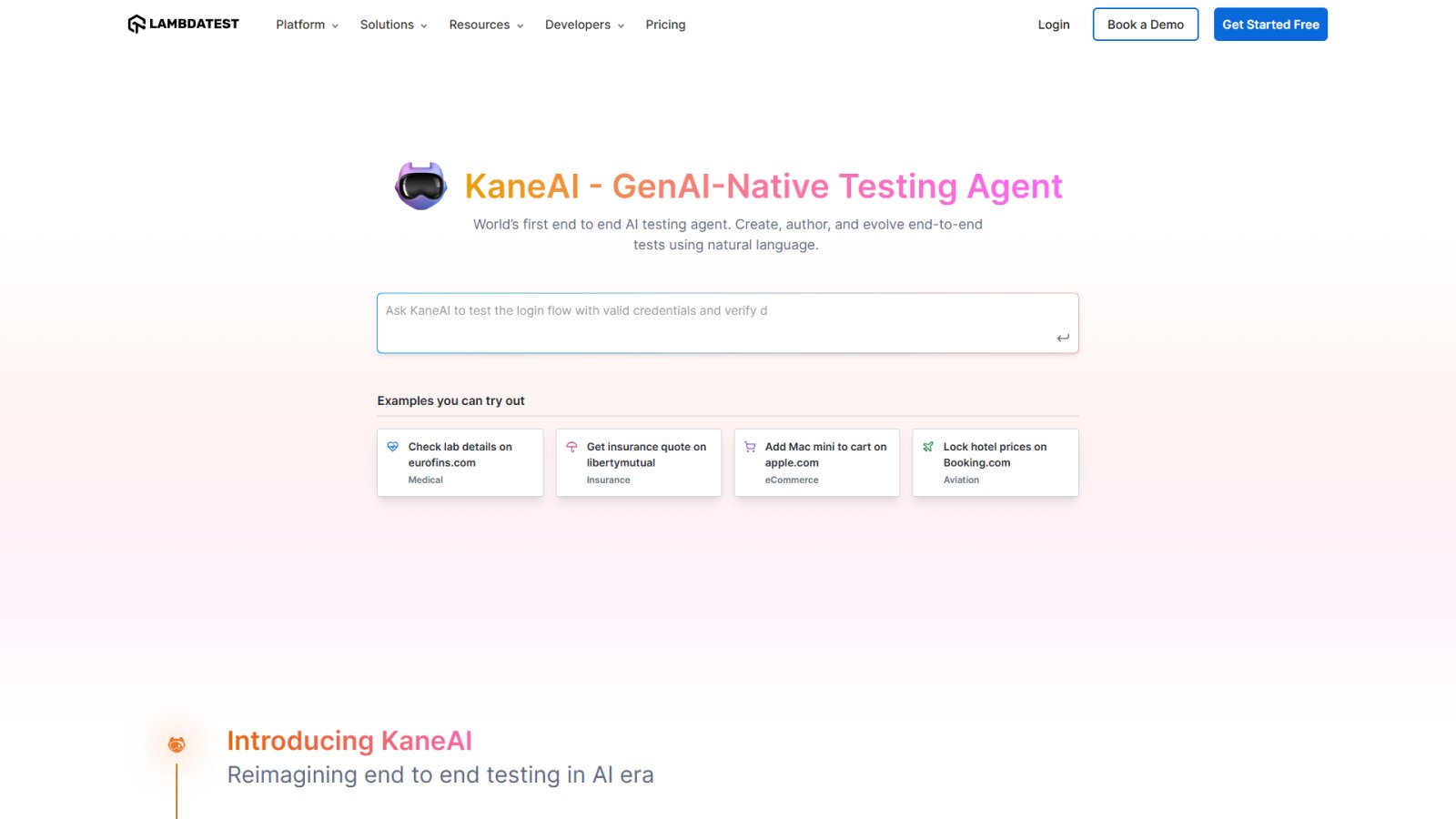Click the airplane icon on the Booking.com card
The image size is (1456, 819).
927,446
